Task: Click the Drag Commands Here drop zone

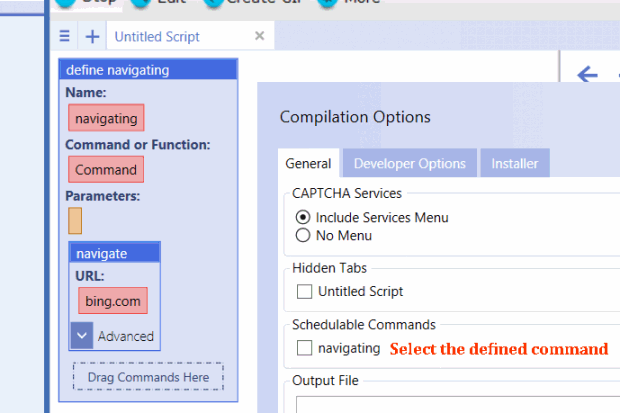Action: click(x=148, y=377)
